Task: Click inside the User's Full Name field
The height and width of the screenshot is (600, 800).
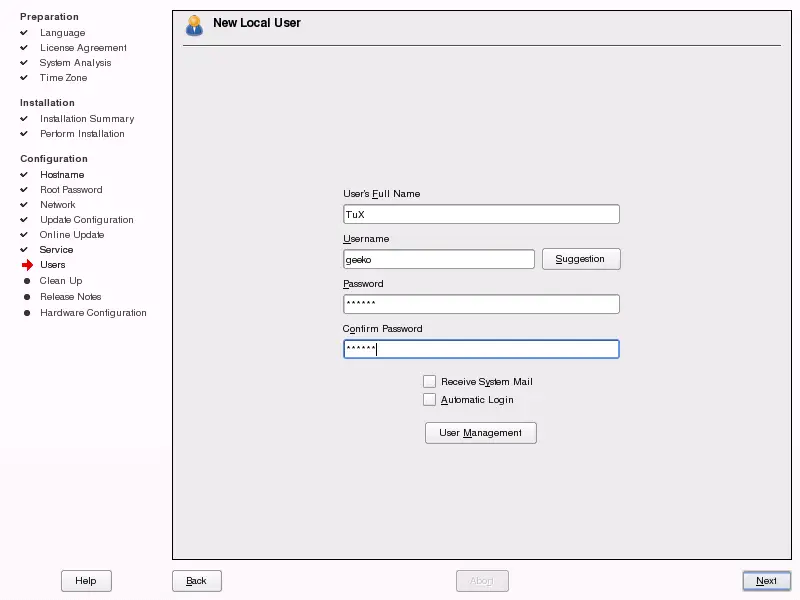Action: point(481,213)
